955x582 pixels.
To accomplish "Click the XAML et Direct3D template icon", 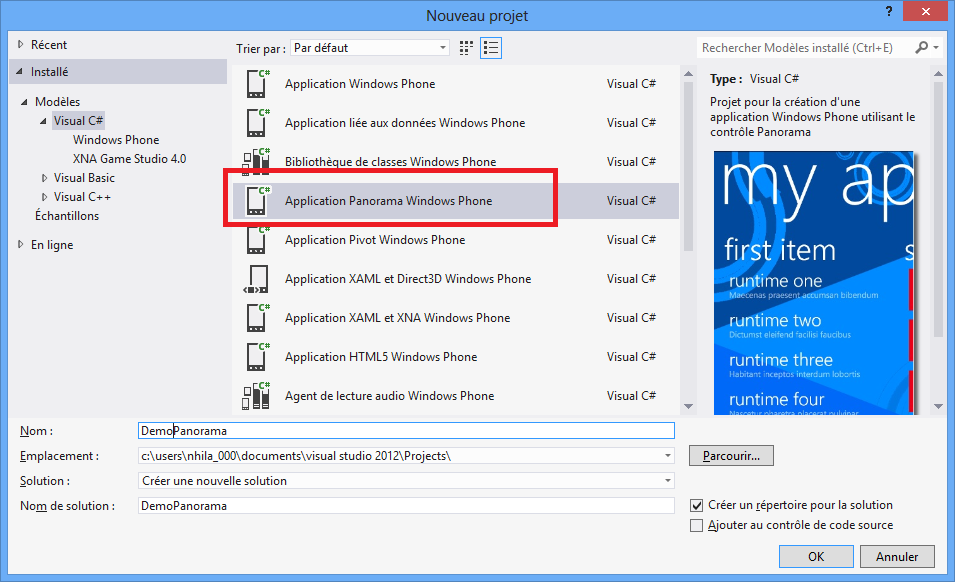I will pos(256,279).
